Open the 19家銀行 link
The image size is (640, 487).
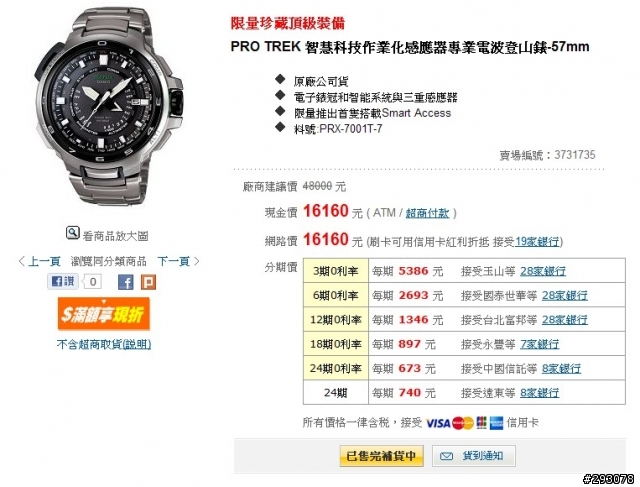pos(537,242)
